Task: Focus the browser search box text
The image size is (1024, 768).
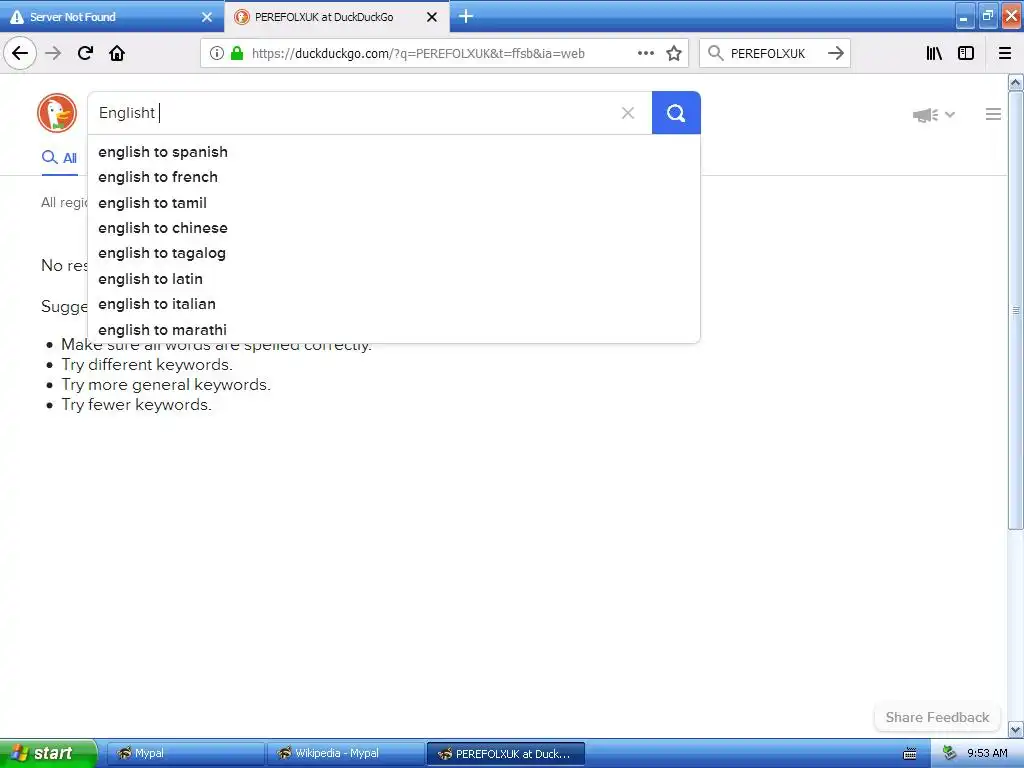Action: (768, 54)
